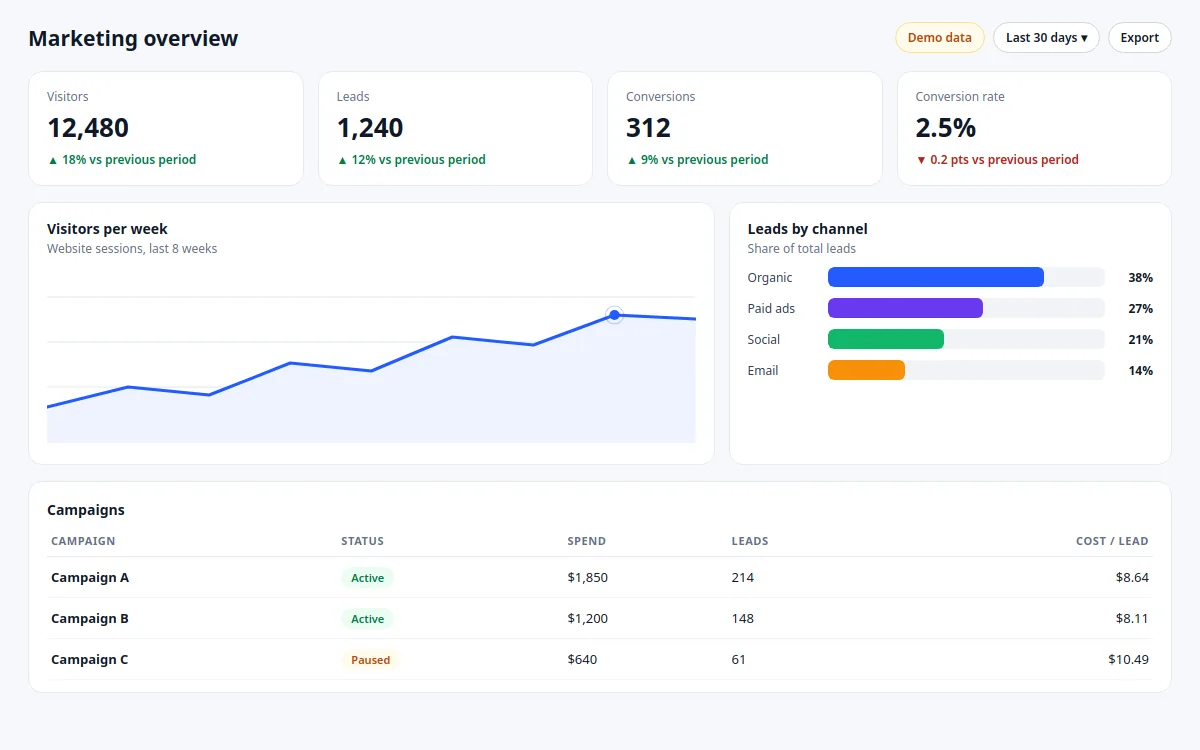Click the 312 conversions figure
The image size is (1200, 750).
coord(648,128)
